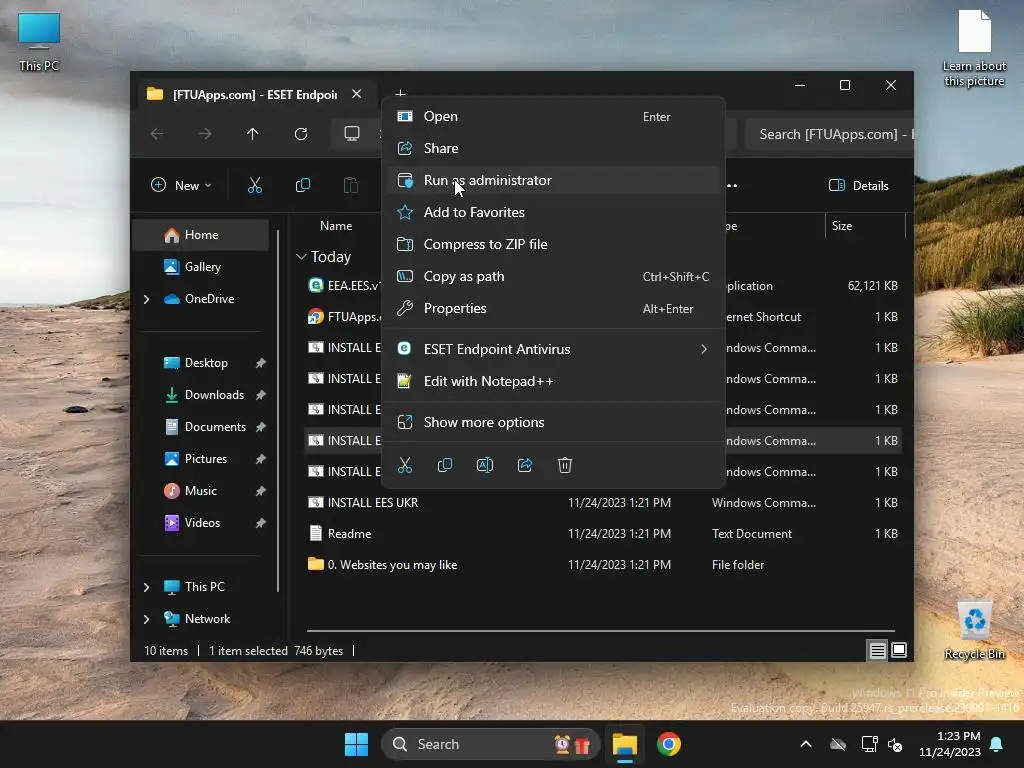This screenshot has height=768, width=1024.
Task: Select Share in context menu
Action: pyautogui.click(x=553, y=148)
